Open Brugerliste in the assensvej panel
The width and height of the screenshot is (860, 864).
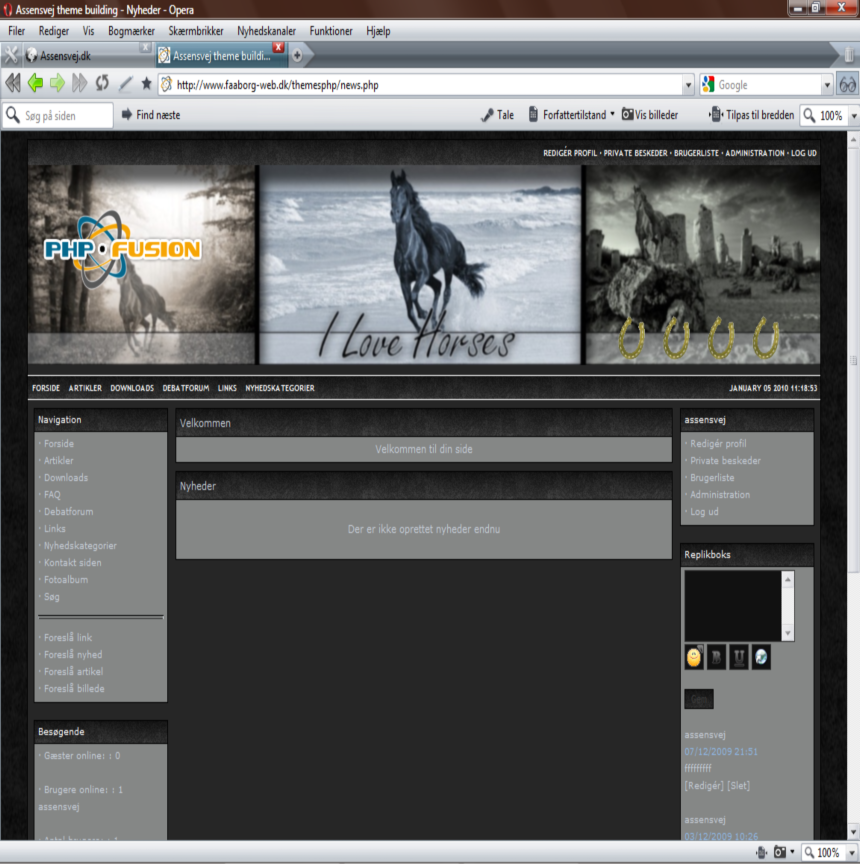[x=712, y=478]
